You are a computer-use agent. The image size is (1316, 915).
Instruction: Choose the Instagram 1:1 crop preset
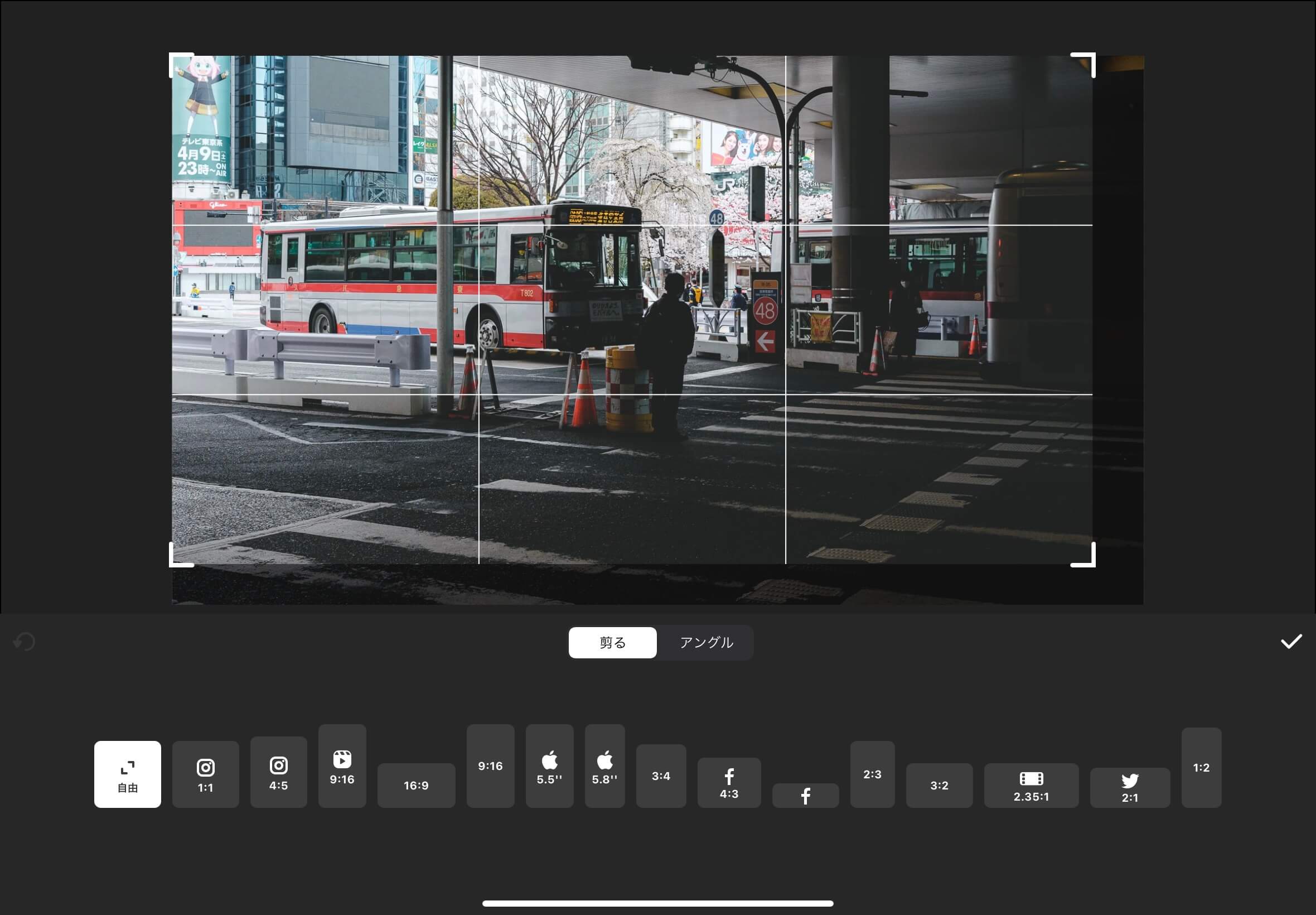(205, 774)
